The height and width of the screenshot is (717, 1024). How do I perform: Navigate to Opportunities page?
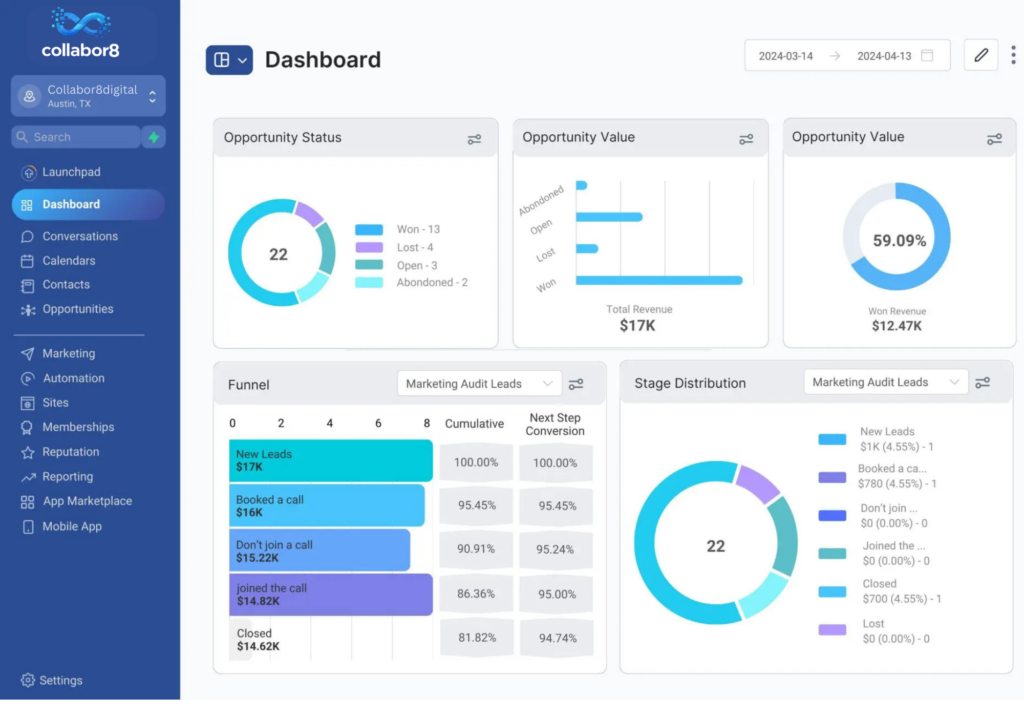[x=78, y=309]
